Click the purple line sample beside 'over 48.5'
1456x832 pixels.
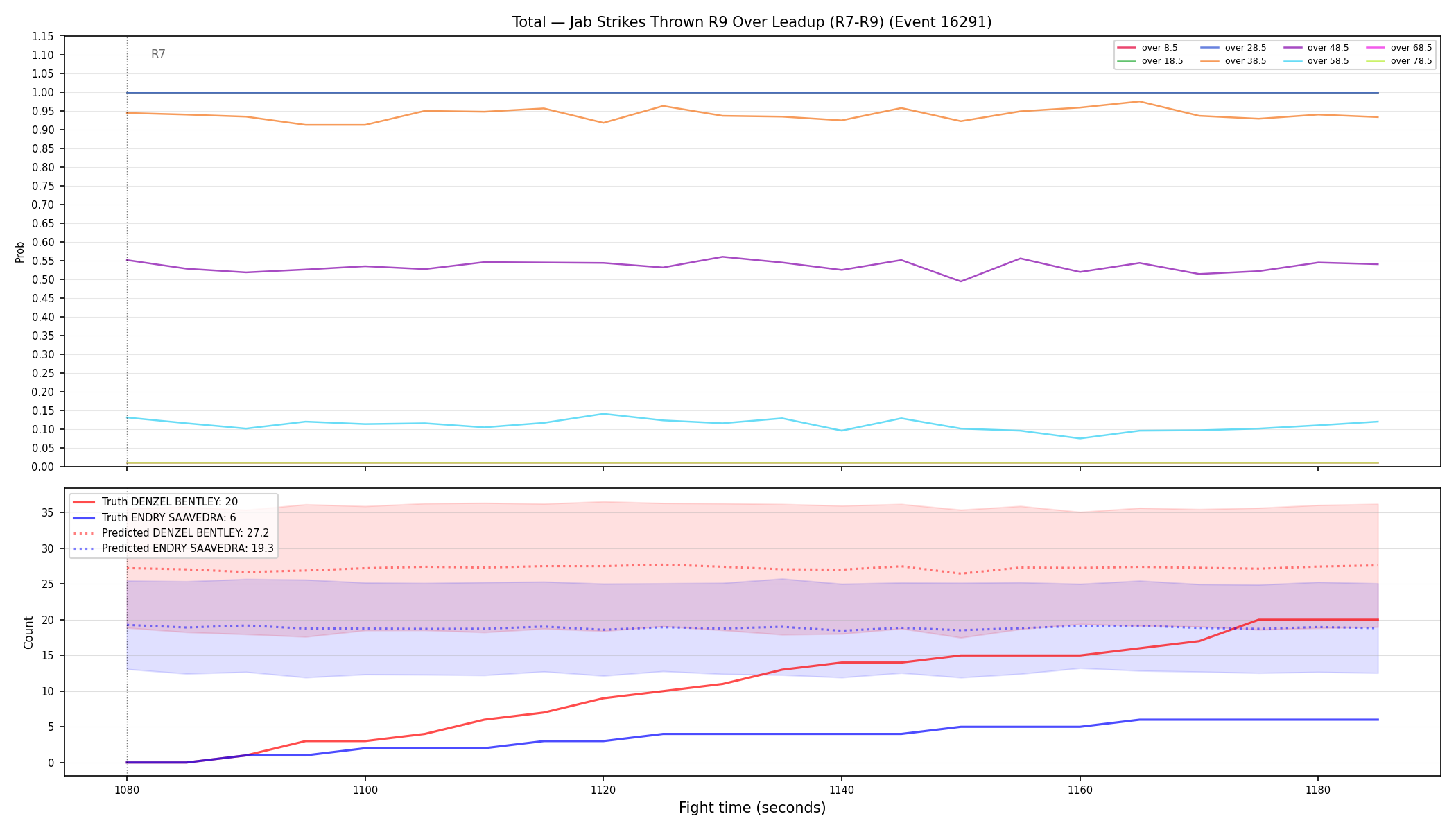pos(1293,48)
